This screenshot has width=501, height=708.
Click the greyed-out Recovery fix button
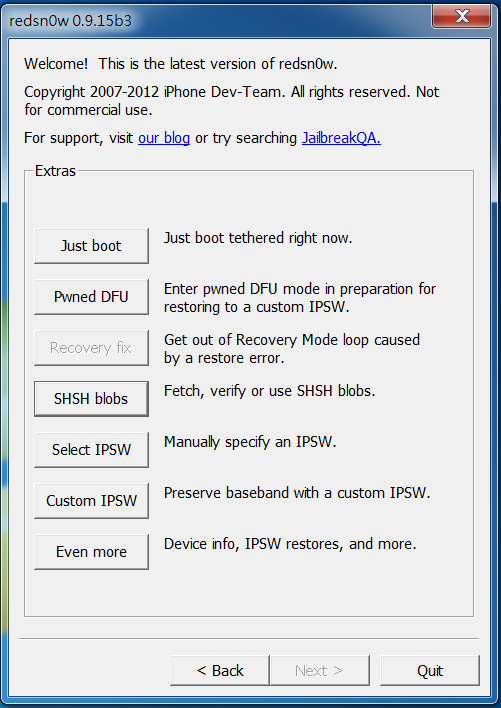coord(91,348)
